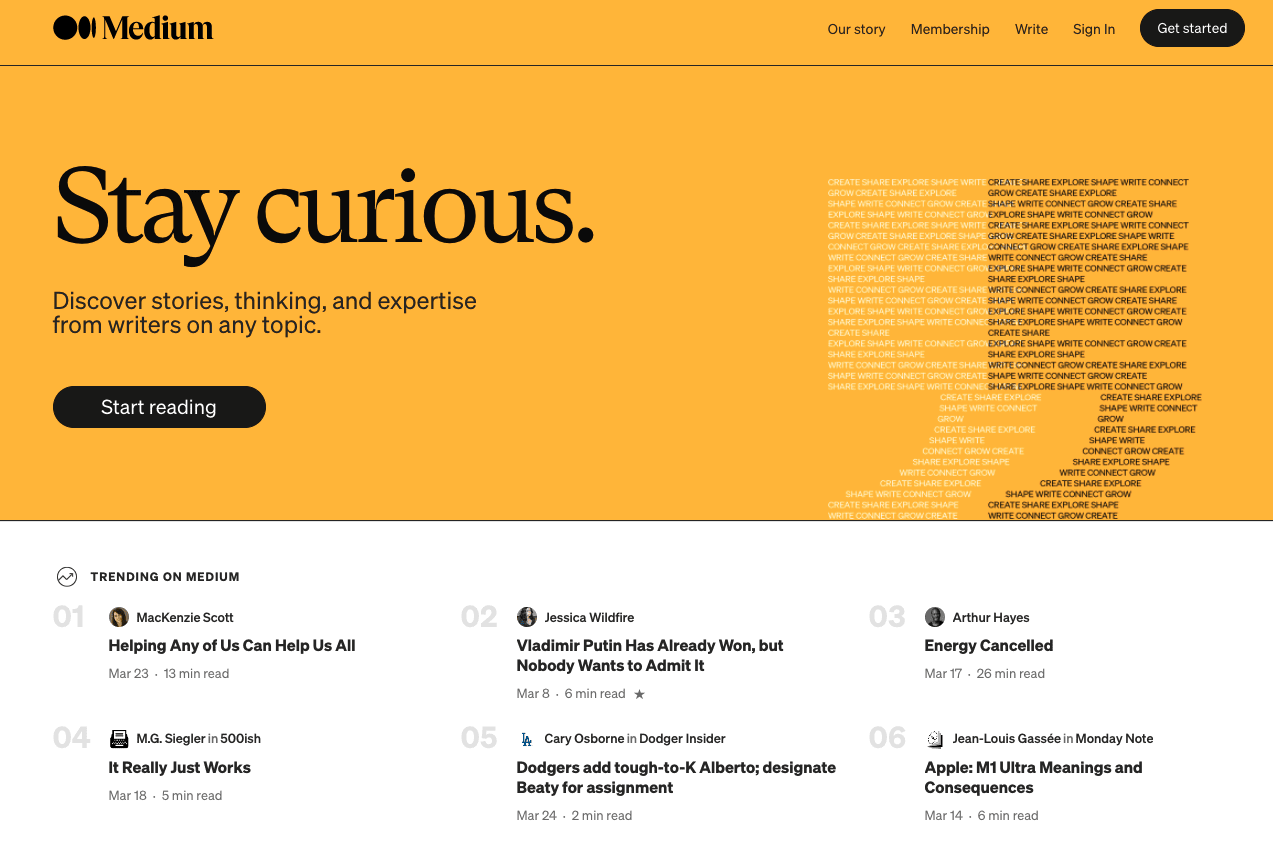Open the It Really Just Works story
The width and height of the screenshot is (1273, 850).
[x=180, y=768]
